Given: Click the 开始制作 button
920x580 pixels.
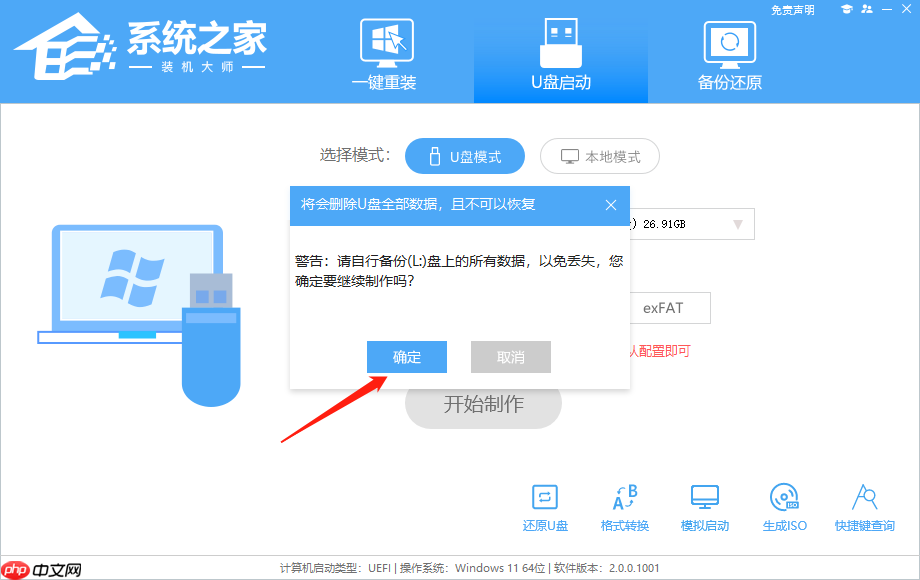Looking at the screenshot, I should click(x=483, y=403).
